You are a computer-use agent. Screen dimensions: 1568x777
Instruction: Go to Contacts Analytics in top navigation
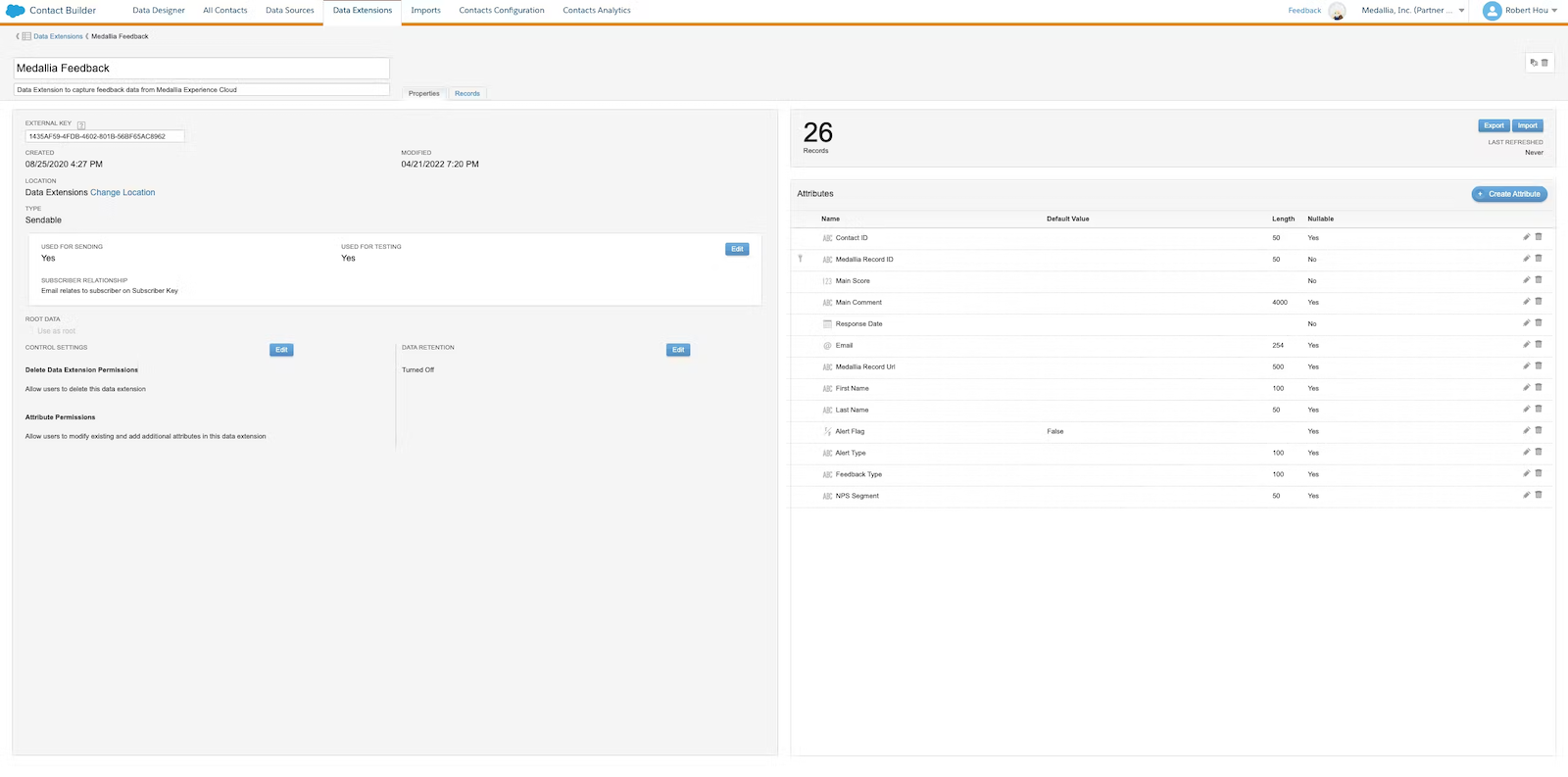[x=597, y=11]
